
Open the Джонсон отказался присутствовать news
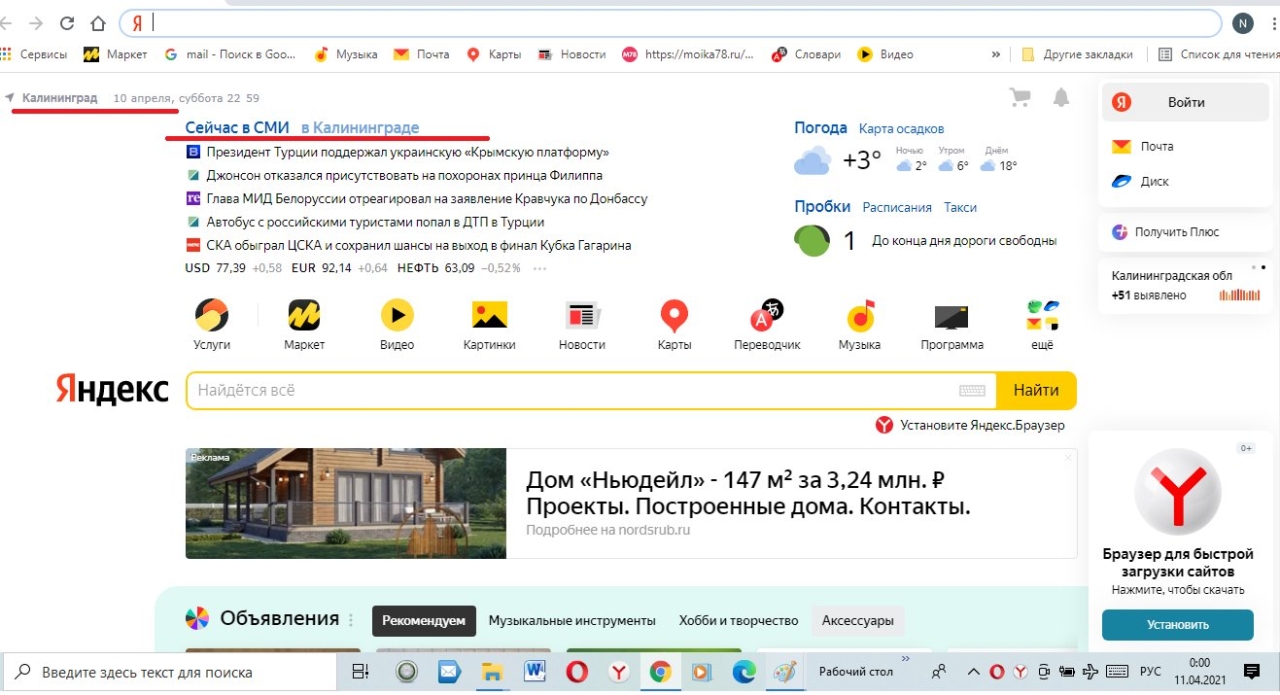[404, 175]
